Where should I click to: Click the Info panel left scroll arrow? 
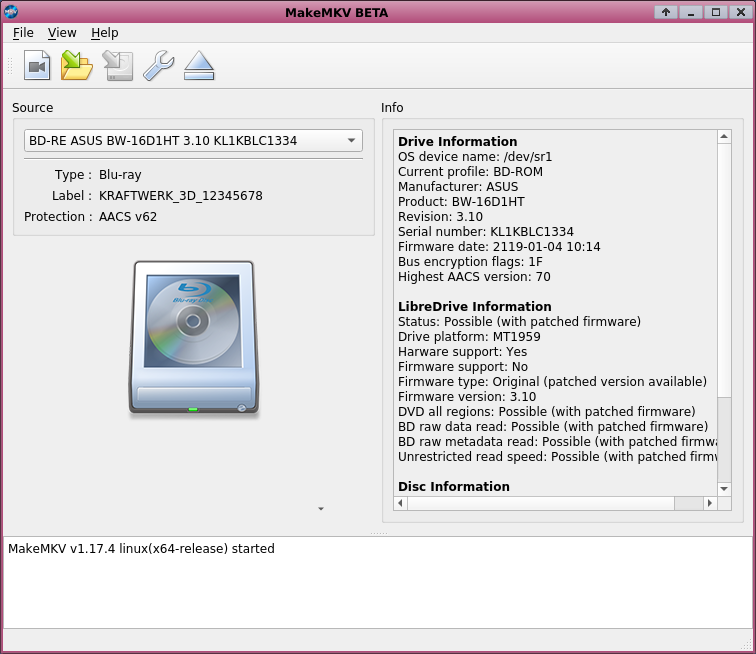point(401,504)
